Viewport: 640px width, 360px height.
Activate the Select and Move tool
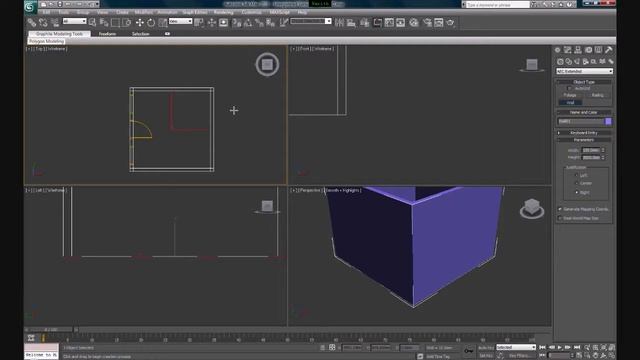pos(140,22)
